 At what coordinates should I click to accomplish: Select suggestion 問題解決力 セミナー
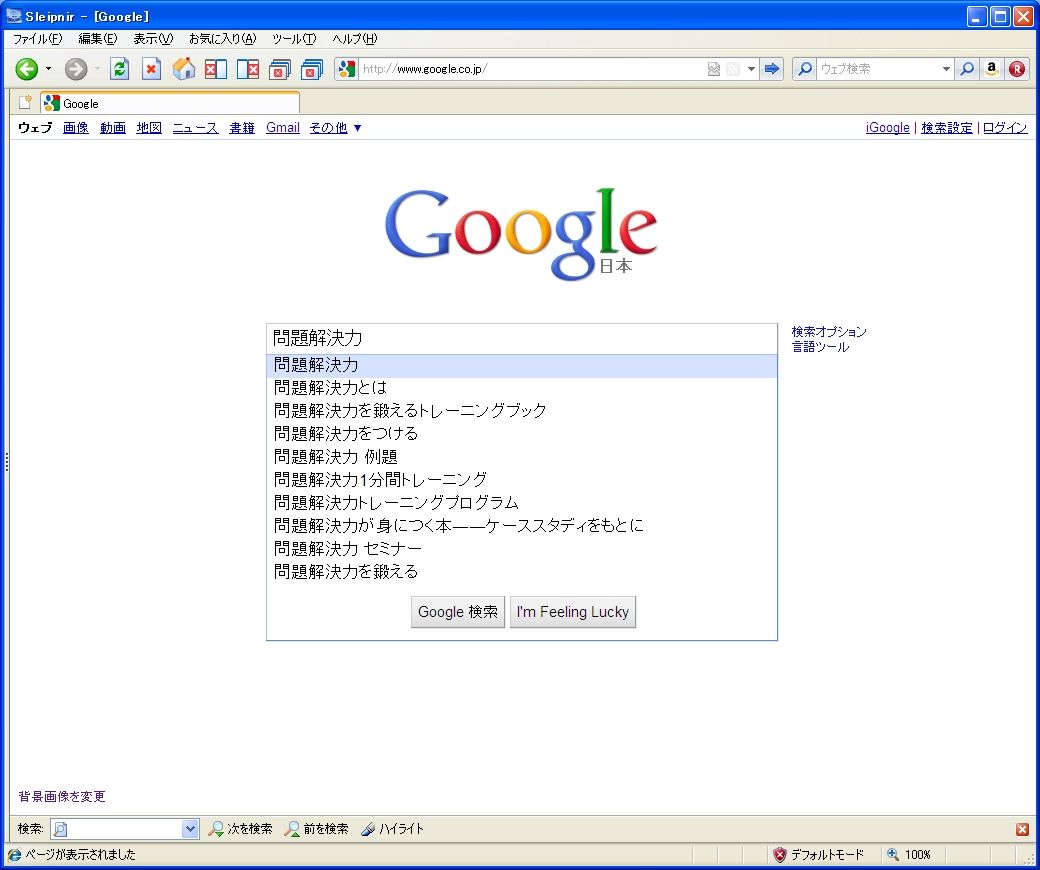(521, 548)
